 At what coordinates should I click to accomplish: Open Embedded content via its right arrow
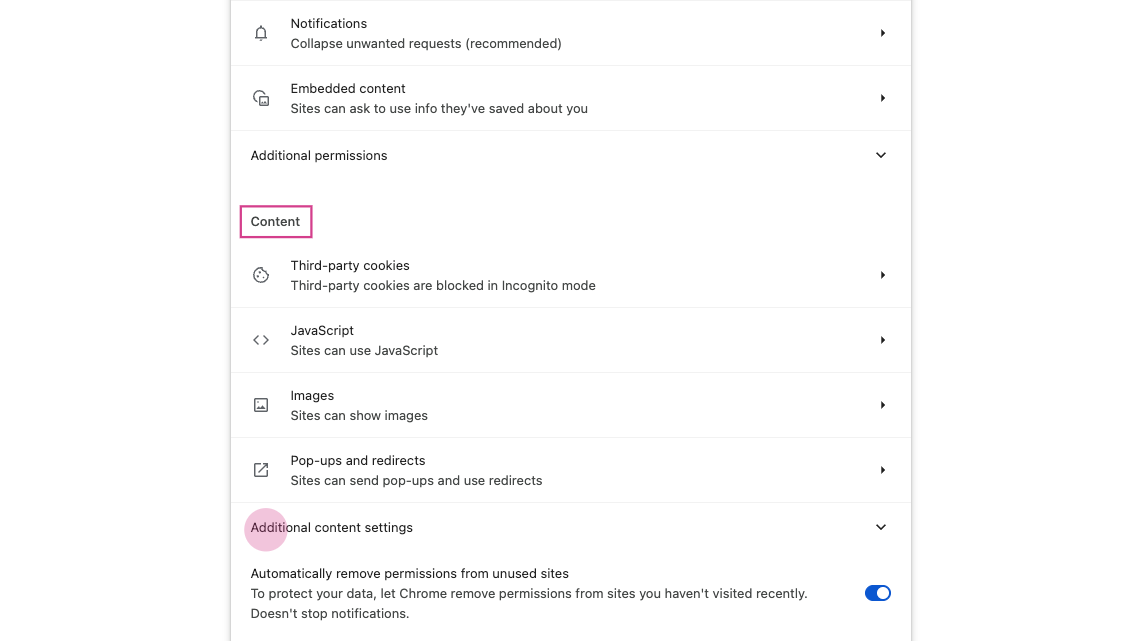tap(882, 98)
